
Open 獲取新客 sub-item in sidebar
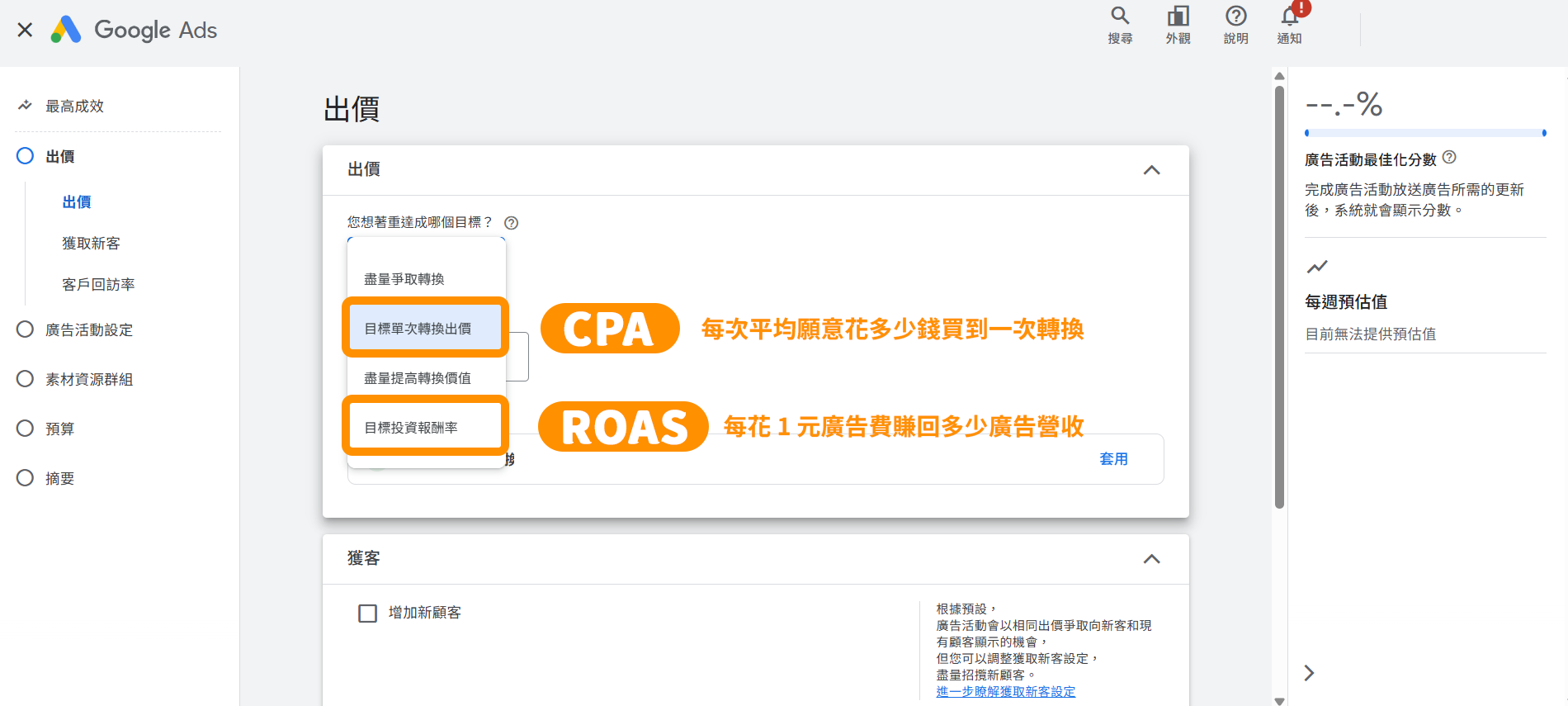tap(92, 243)
